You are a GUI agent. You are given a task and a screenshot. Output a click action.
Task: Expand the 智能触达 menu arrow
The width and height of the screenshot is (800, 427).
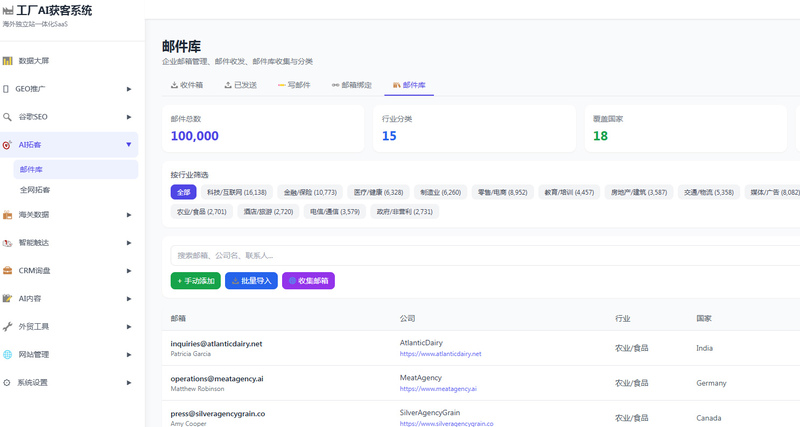(129, 243)
